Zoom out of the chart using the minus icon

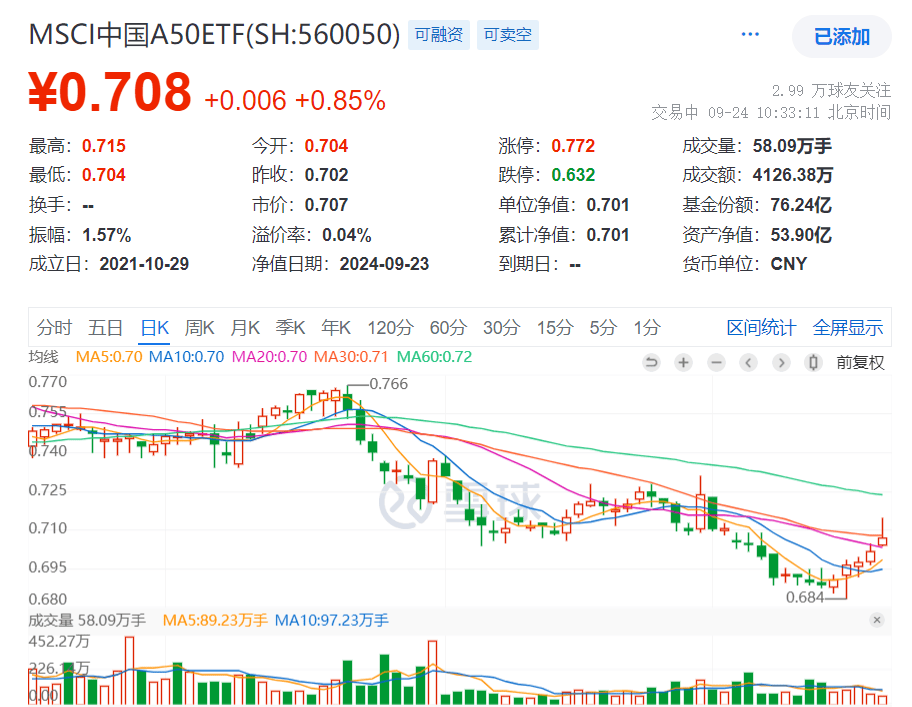coord(716,362)
